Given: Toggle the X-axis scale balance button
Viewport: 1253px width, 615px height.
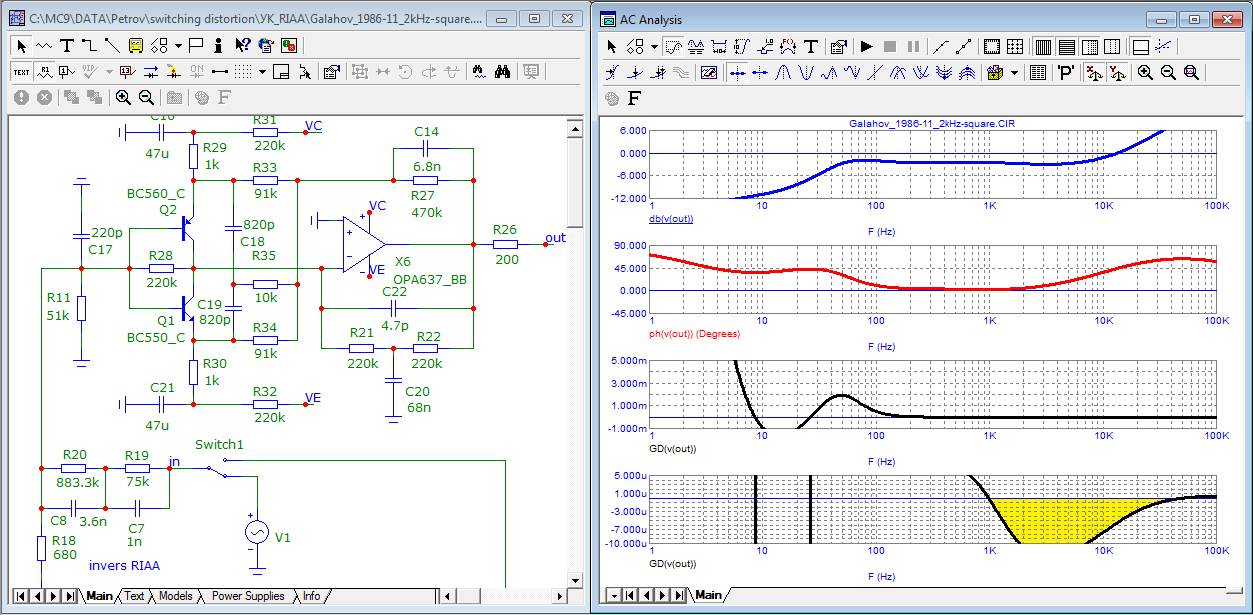Looking at the screenshot, I should (1093, 72).
